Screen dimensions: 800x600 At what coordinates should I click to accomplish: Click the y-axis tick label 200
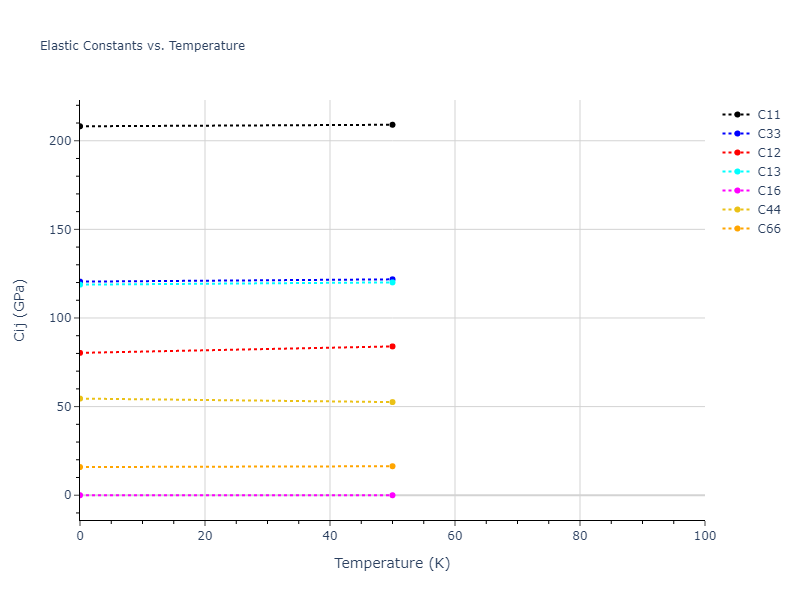(x=60, y=141)
